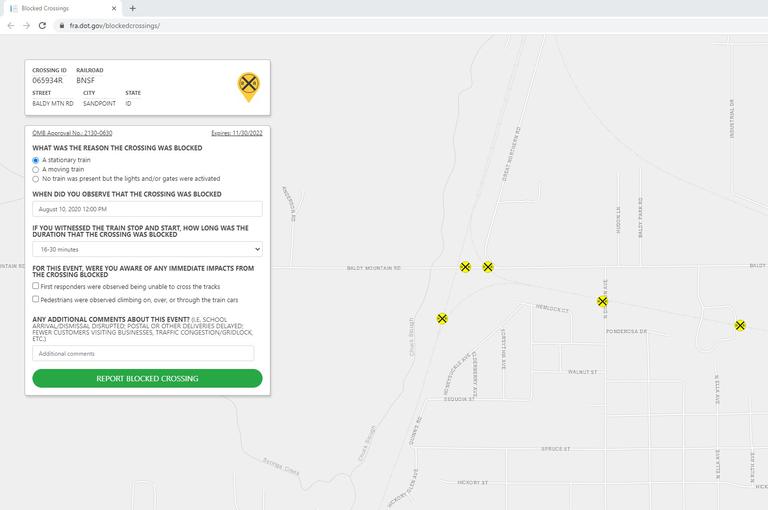Click the browser back arrow

tap(11, 25)
